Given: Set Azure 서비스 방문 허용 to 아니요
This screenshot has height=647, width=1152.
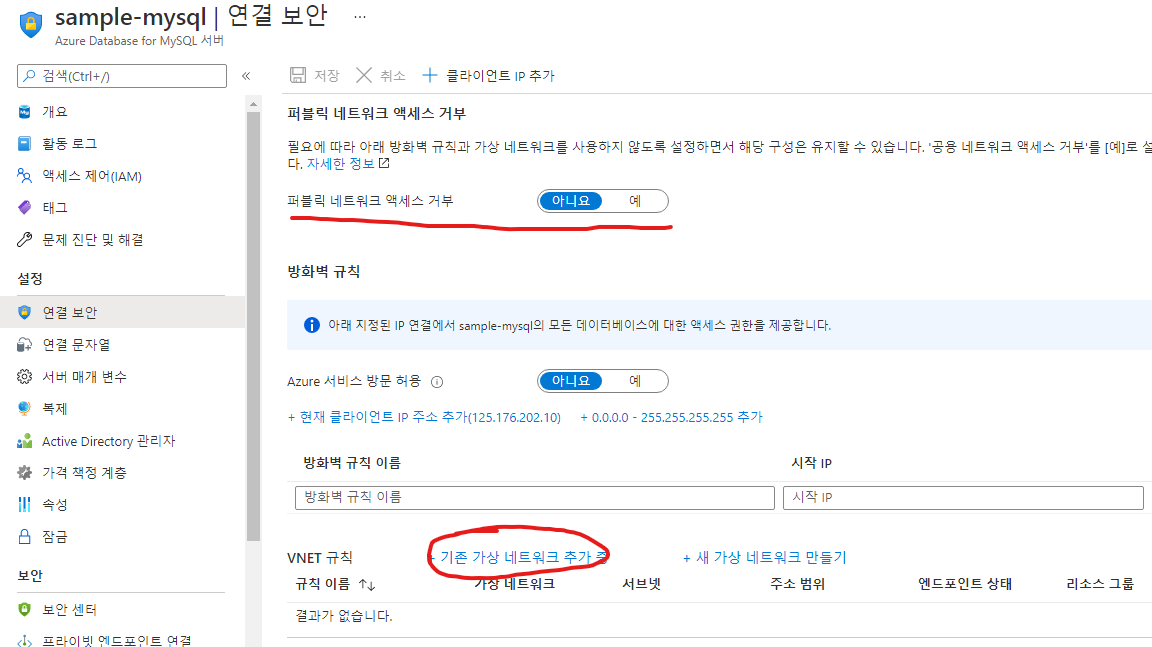Looking at the screenshot, I should pos(570,380).
